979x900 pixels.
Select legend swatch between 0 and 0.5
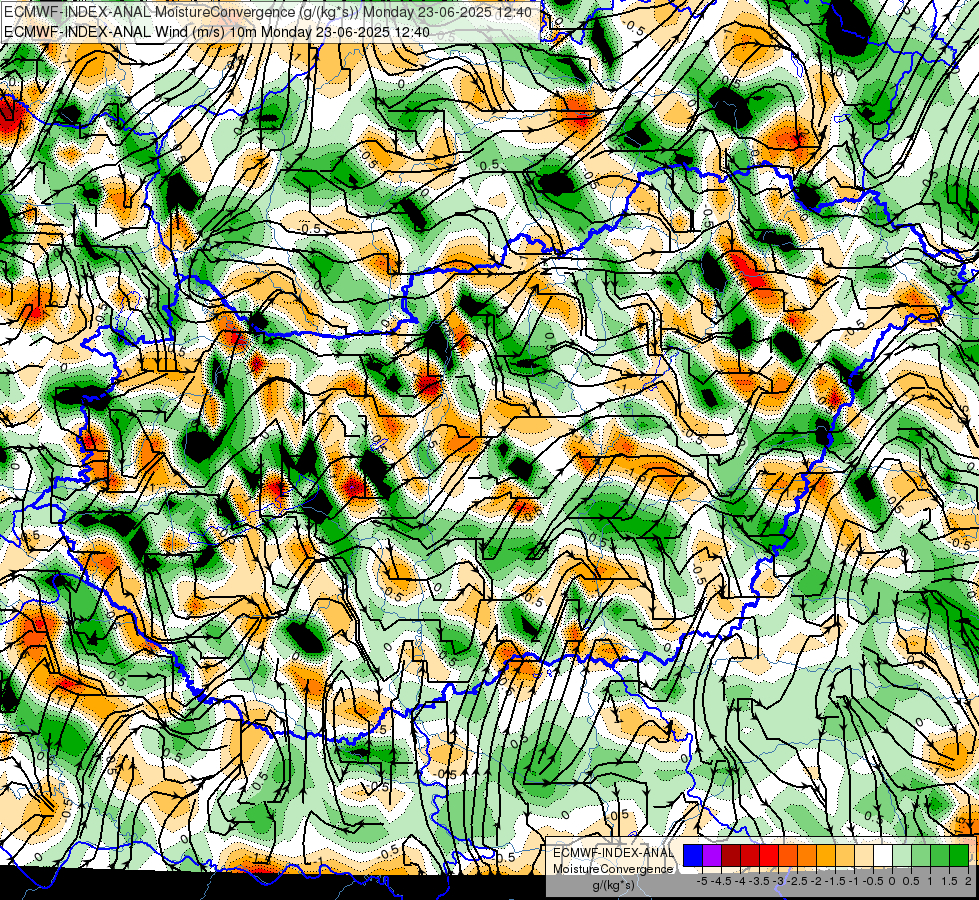pyautogui.click(x=902, y=856)
